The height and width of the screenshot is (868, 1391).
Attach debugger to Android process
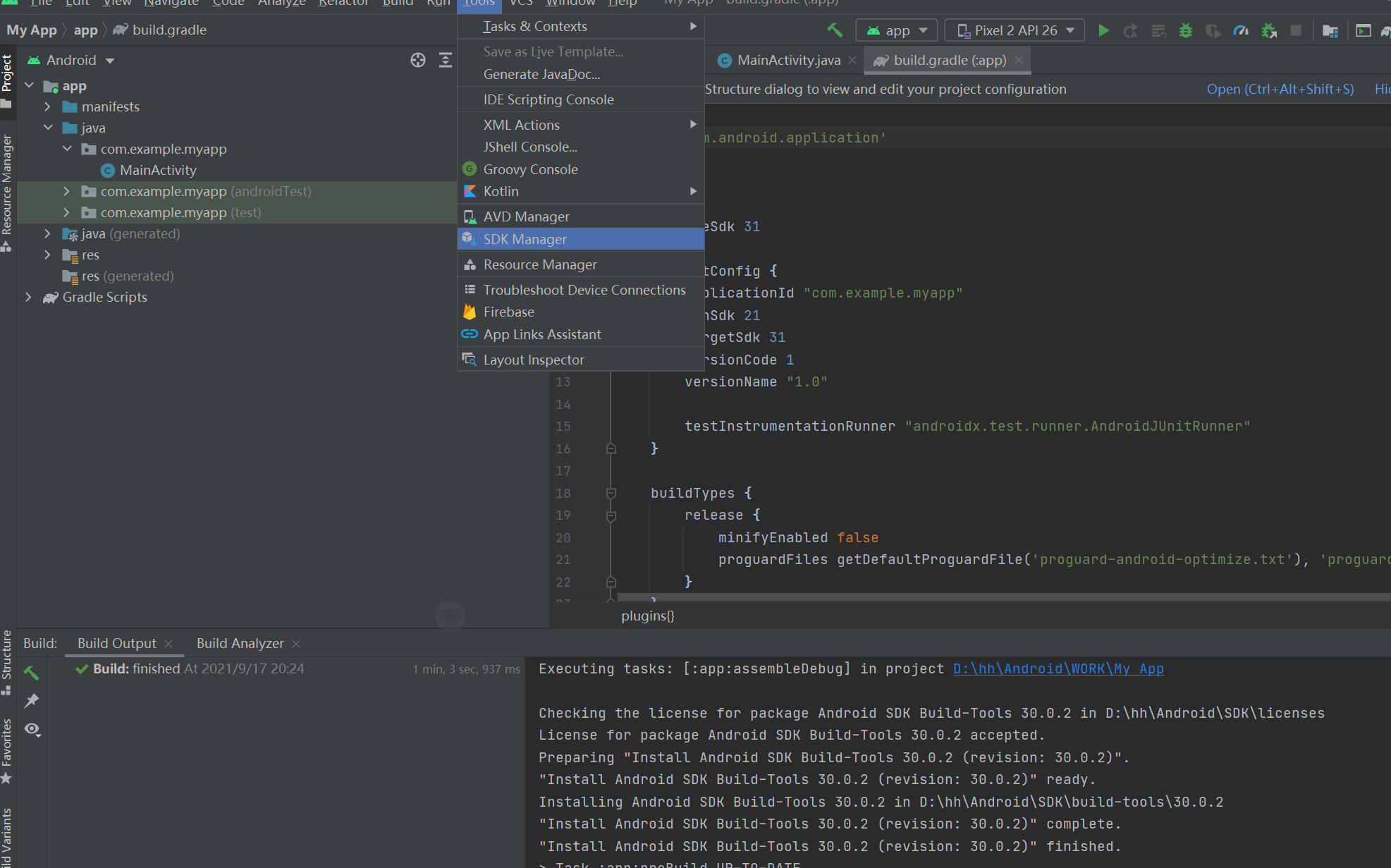[1269, 30]
